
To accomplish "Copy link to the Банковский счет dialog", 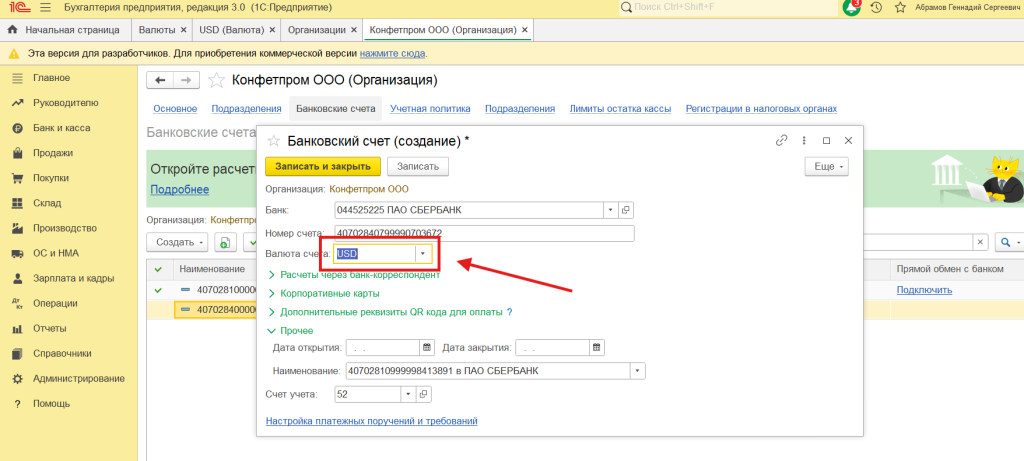I will click(781, 140).
